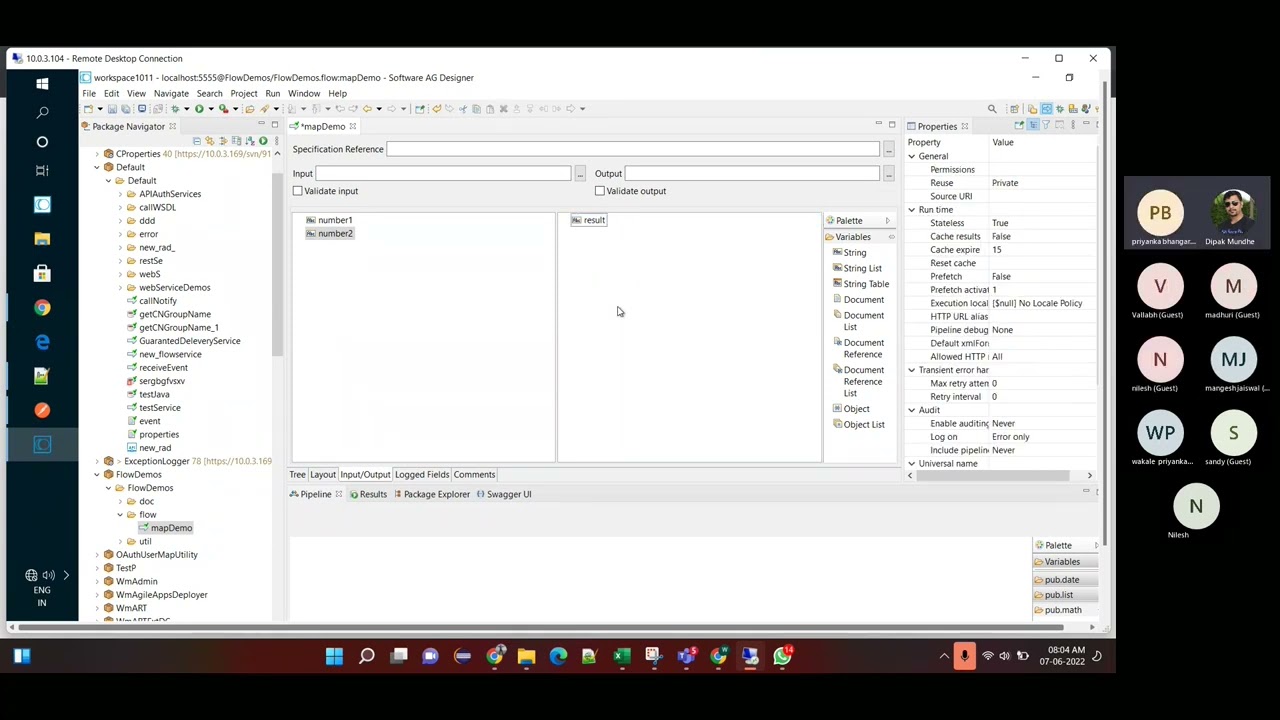The image size is (1280, 720).
Task: Open the Navigate menu
Action: pos(171,93)
